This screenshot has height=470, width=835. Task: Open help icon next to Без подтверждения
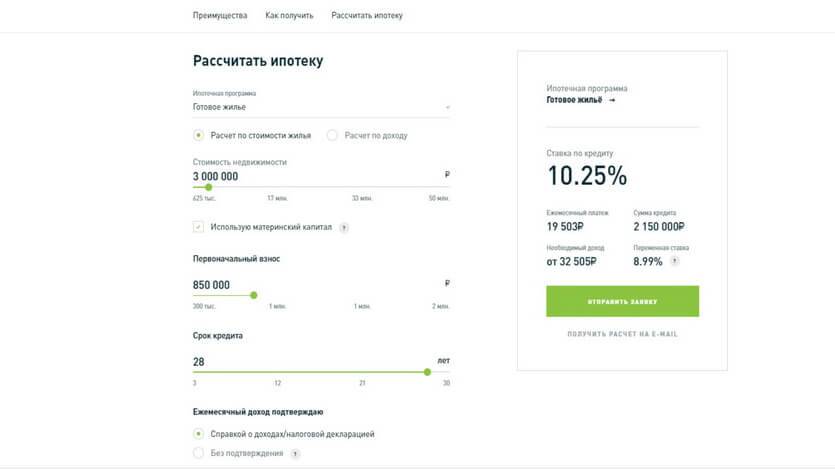click(295, 453)
